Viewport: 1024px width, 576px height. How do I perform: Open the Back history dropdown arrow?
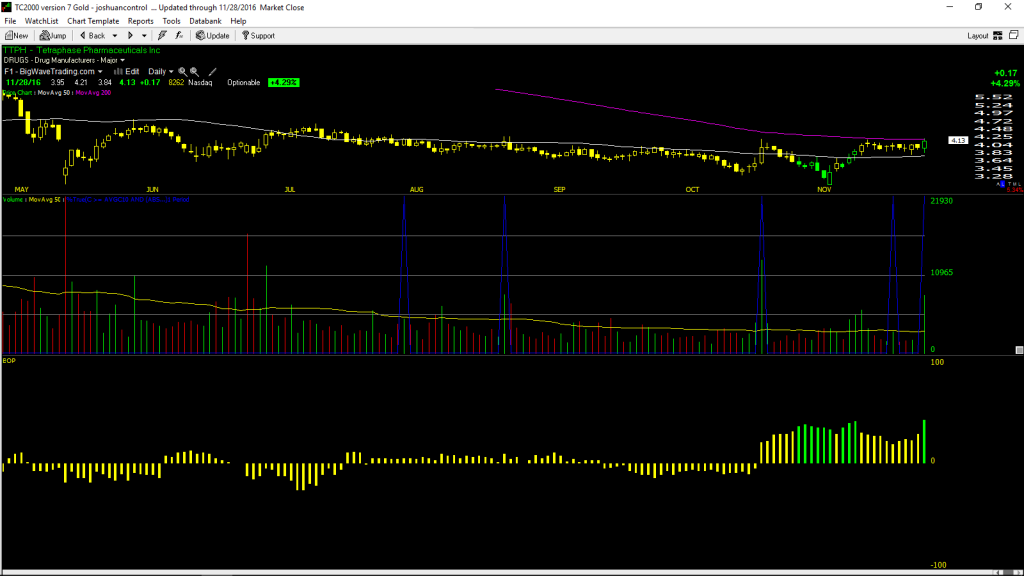tap(115, 36)
